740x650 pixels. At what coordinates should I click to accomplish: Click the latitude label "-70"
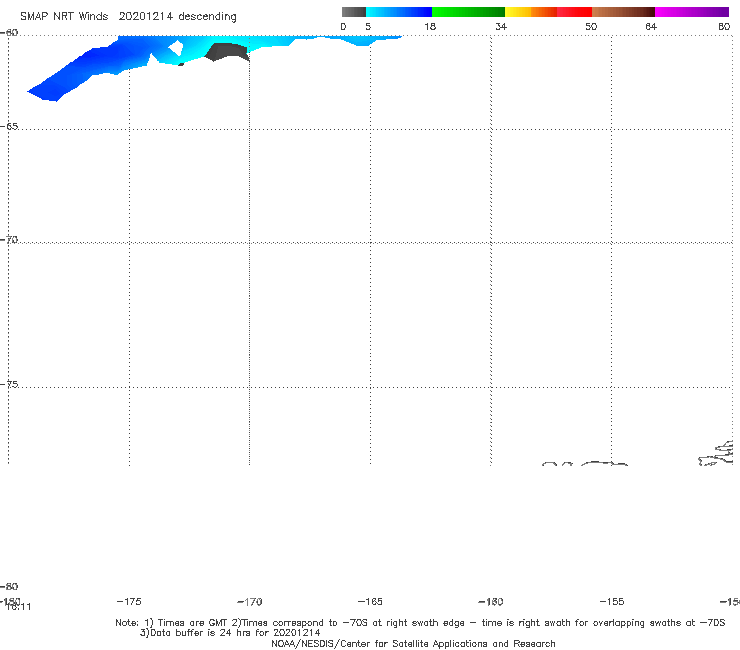9,240
